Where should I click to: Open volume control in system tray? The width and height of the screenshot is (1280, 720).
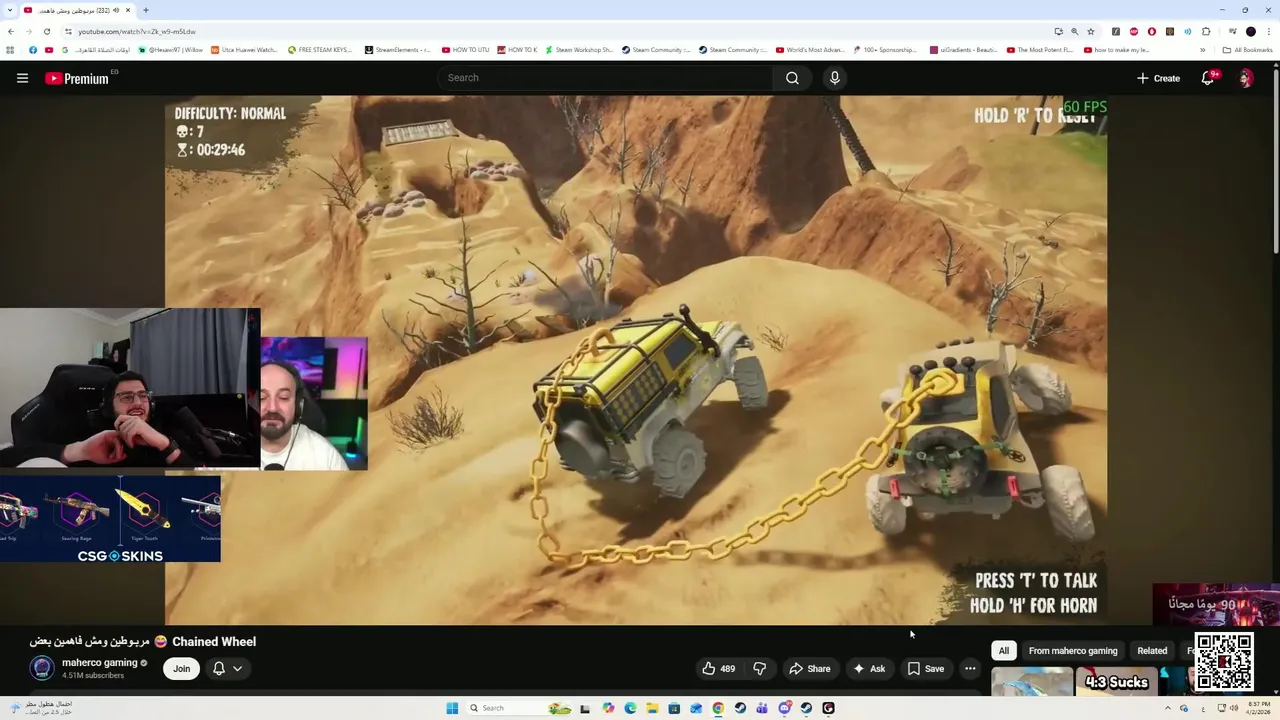click(1233, 708)
